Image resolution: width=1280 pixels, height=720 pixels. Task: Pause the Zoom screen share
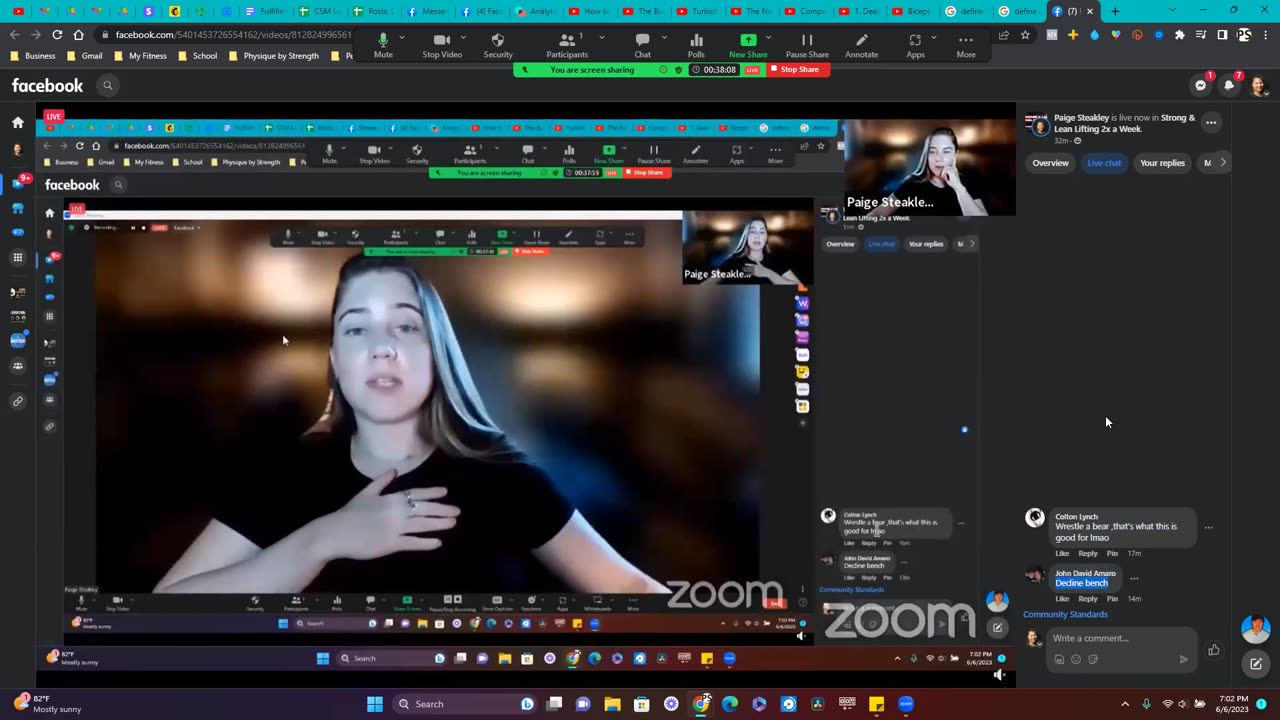pyautogui.click(x=807, y=45)
